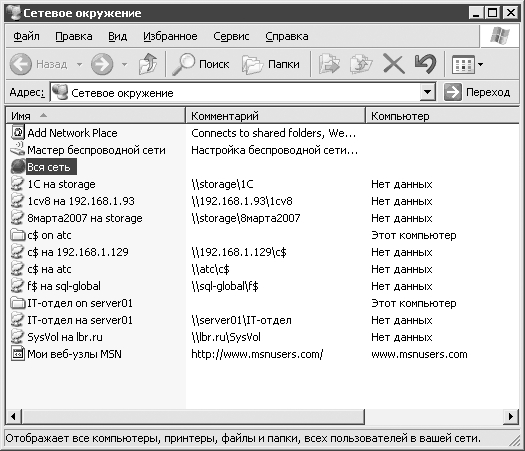This screenshot has width=525, height=451.
Task: Click the Move To folder icon
Action: point(329,64)
